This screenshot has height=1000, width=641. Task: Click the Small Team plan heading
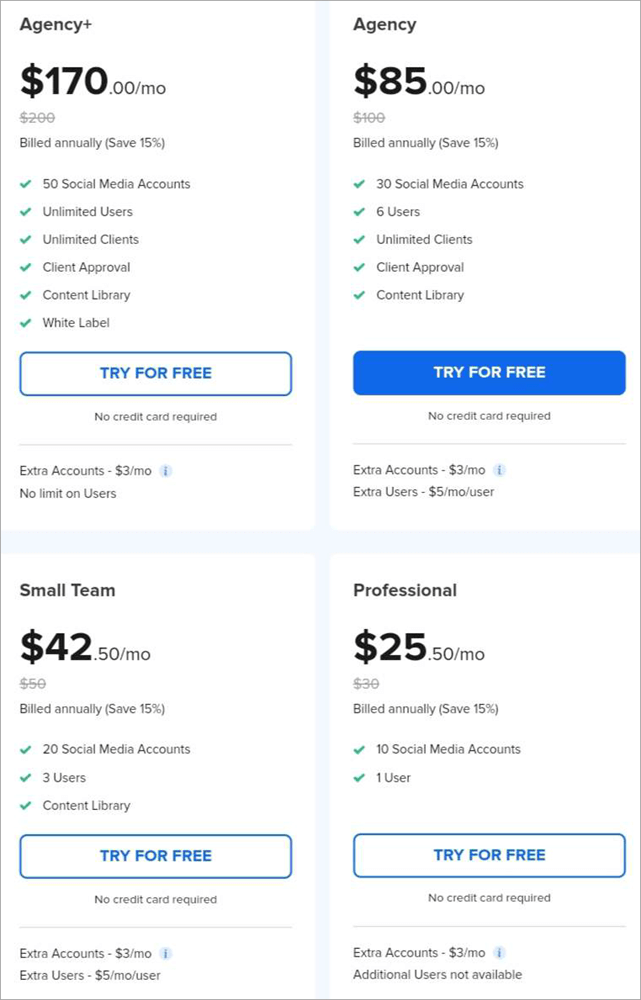[67, 590]
